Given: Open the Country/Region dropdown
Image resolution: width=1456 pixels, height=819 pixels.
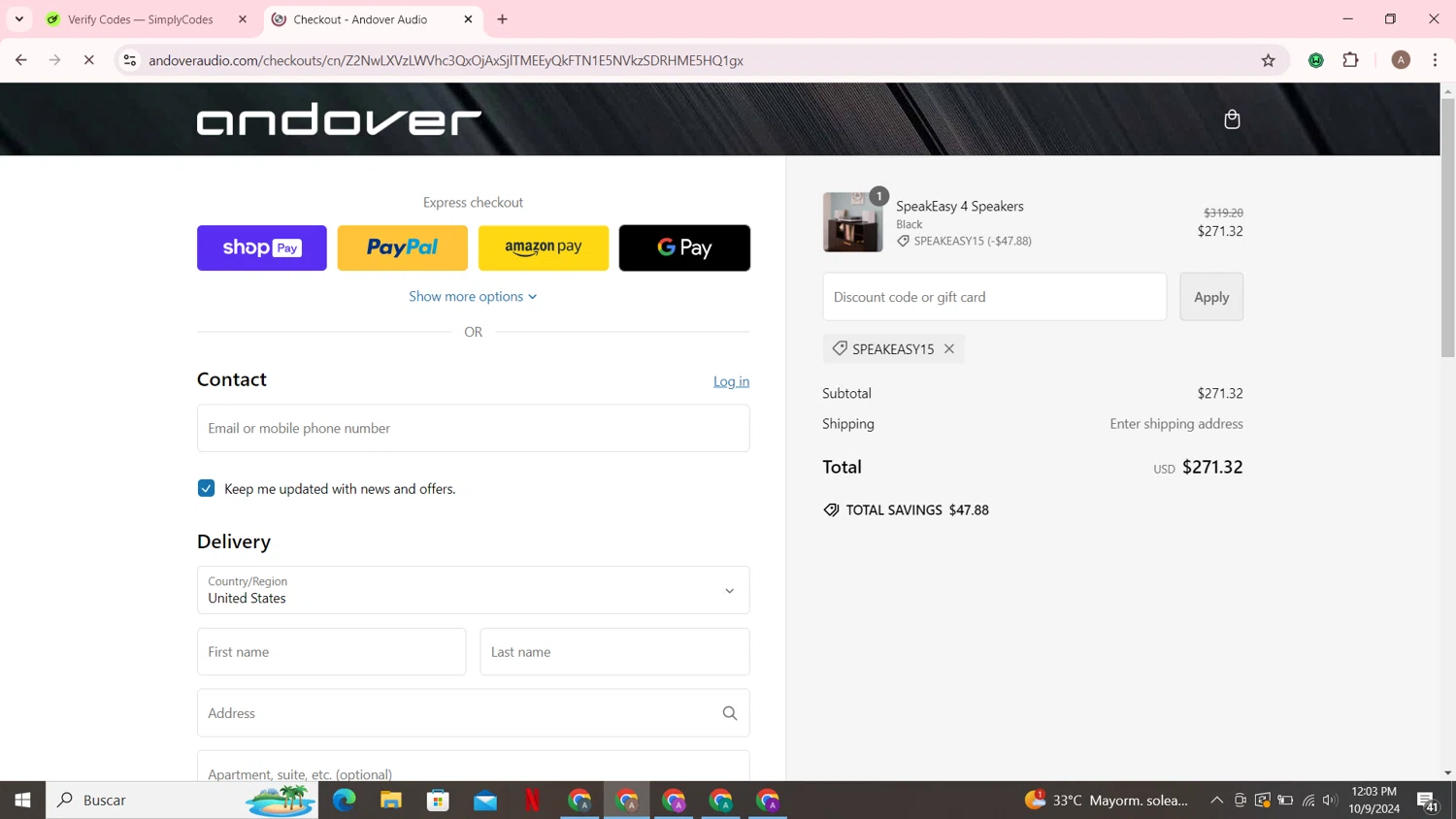Looking at the screenshot, I should tap(474, 590).
